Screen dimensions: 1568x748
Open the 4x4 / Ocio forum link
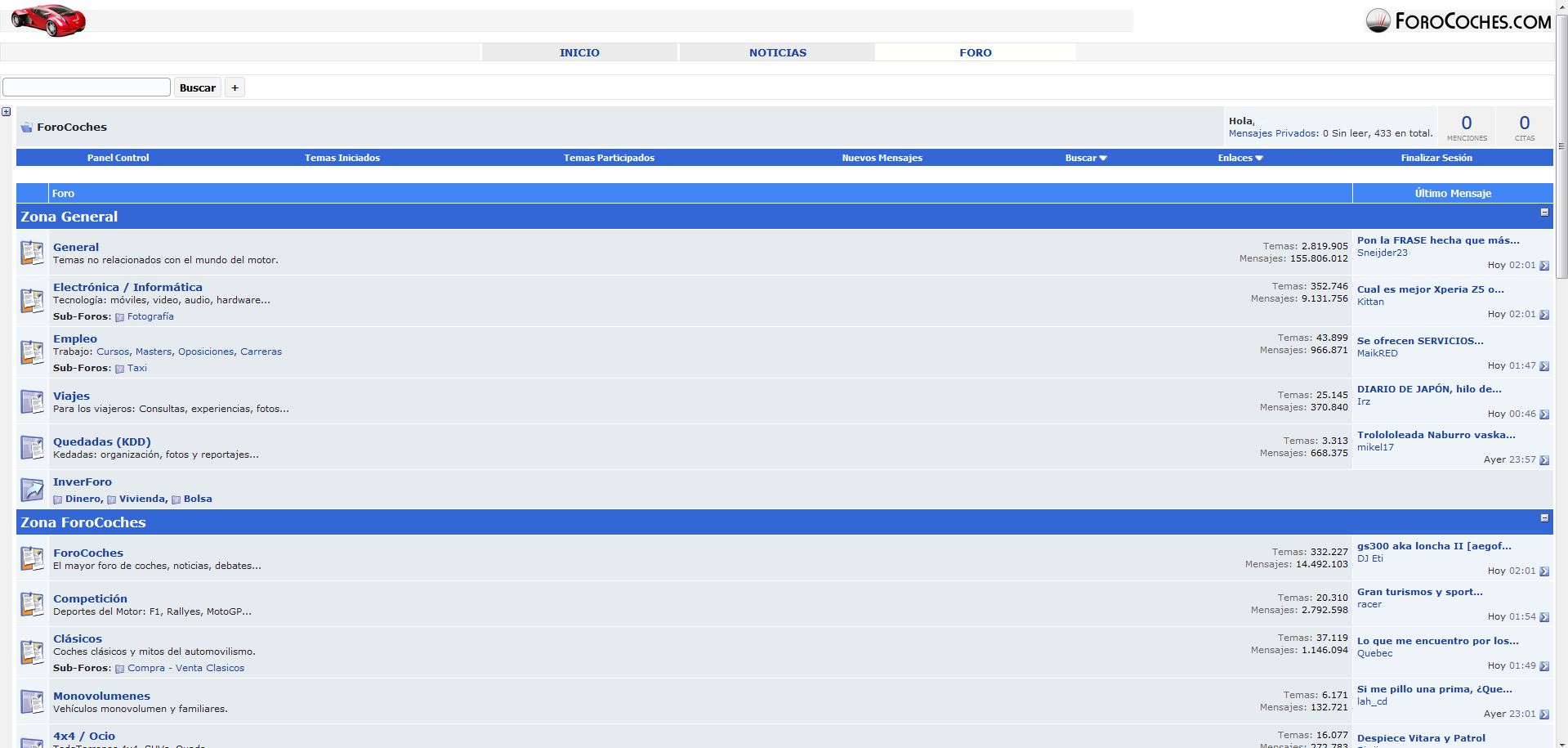pyautogui.click(x=84, y=736)
